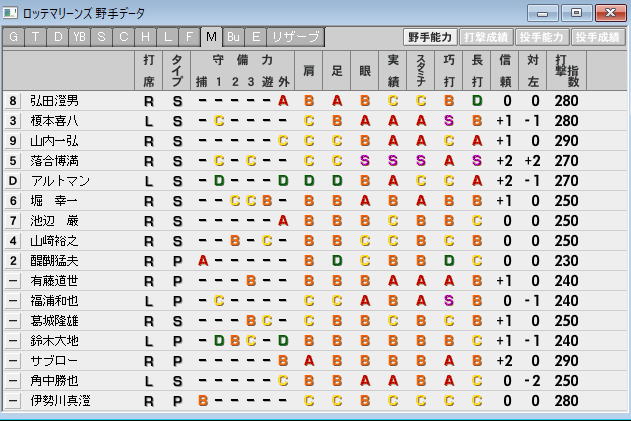Click the タイプ column header
This screenshot has width=631, height=421.
177,70
